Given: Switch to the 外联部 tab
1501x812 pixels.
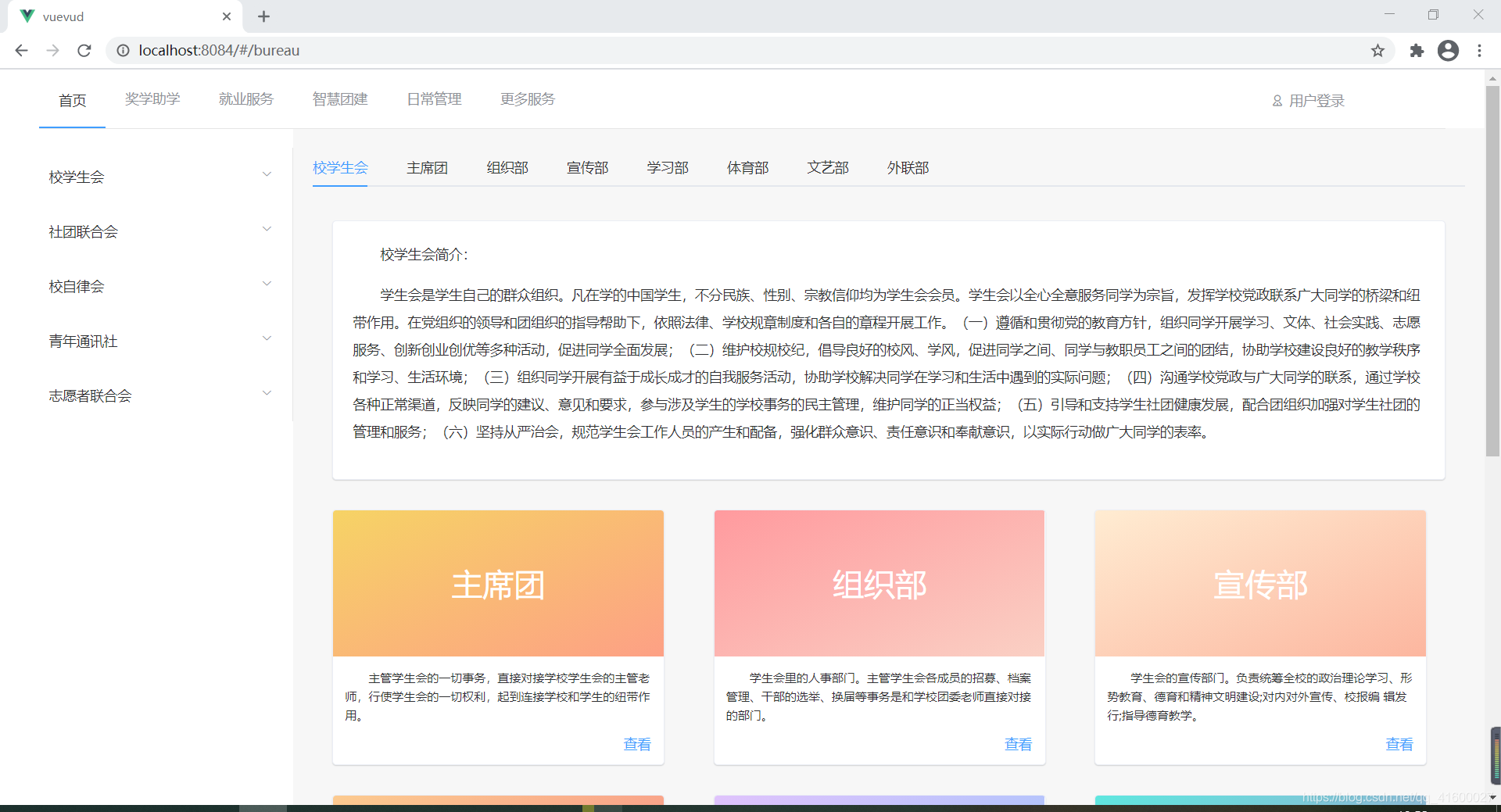Looking at the screenshot, I should click(x=908, y=168).
